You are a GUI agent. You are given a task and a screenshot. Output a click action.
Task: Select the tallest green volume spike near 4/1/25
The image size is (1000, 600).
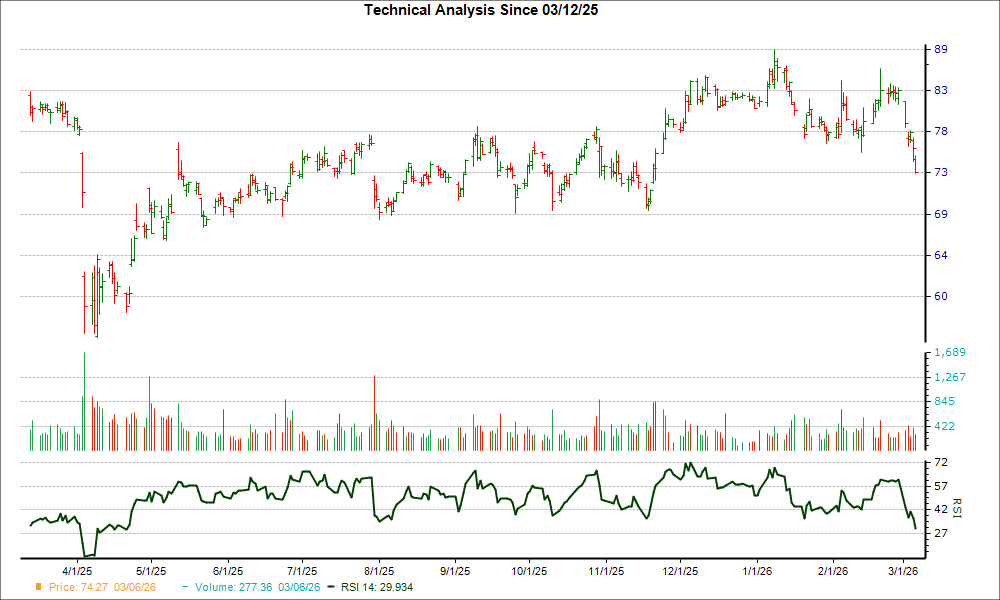pyautogui.click(x=85, y=400)
